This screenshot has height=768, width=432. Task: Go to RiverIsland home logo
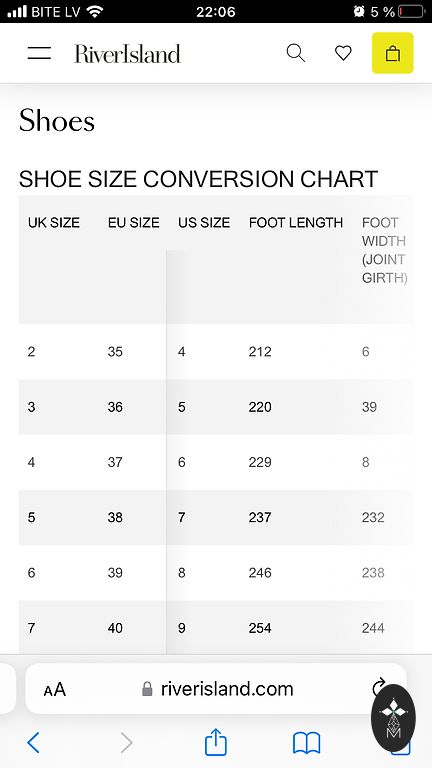click(x=127, y=53)
